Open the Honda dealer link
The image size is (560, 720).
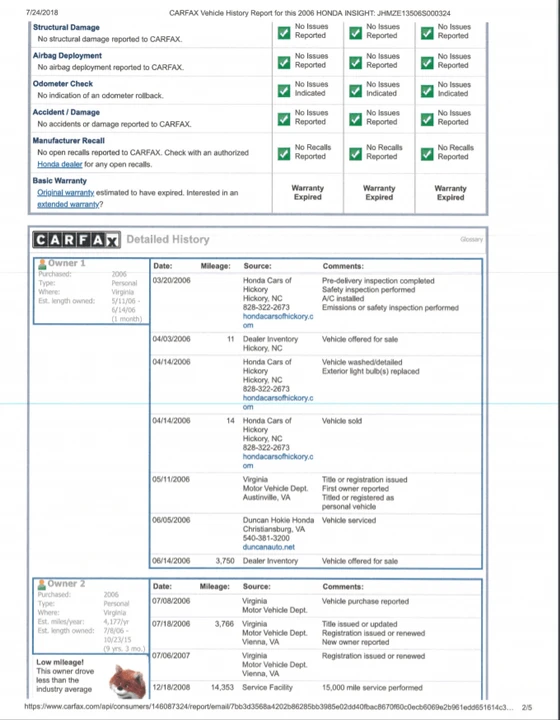pyautogui.click(x=60, y=164)
